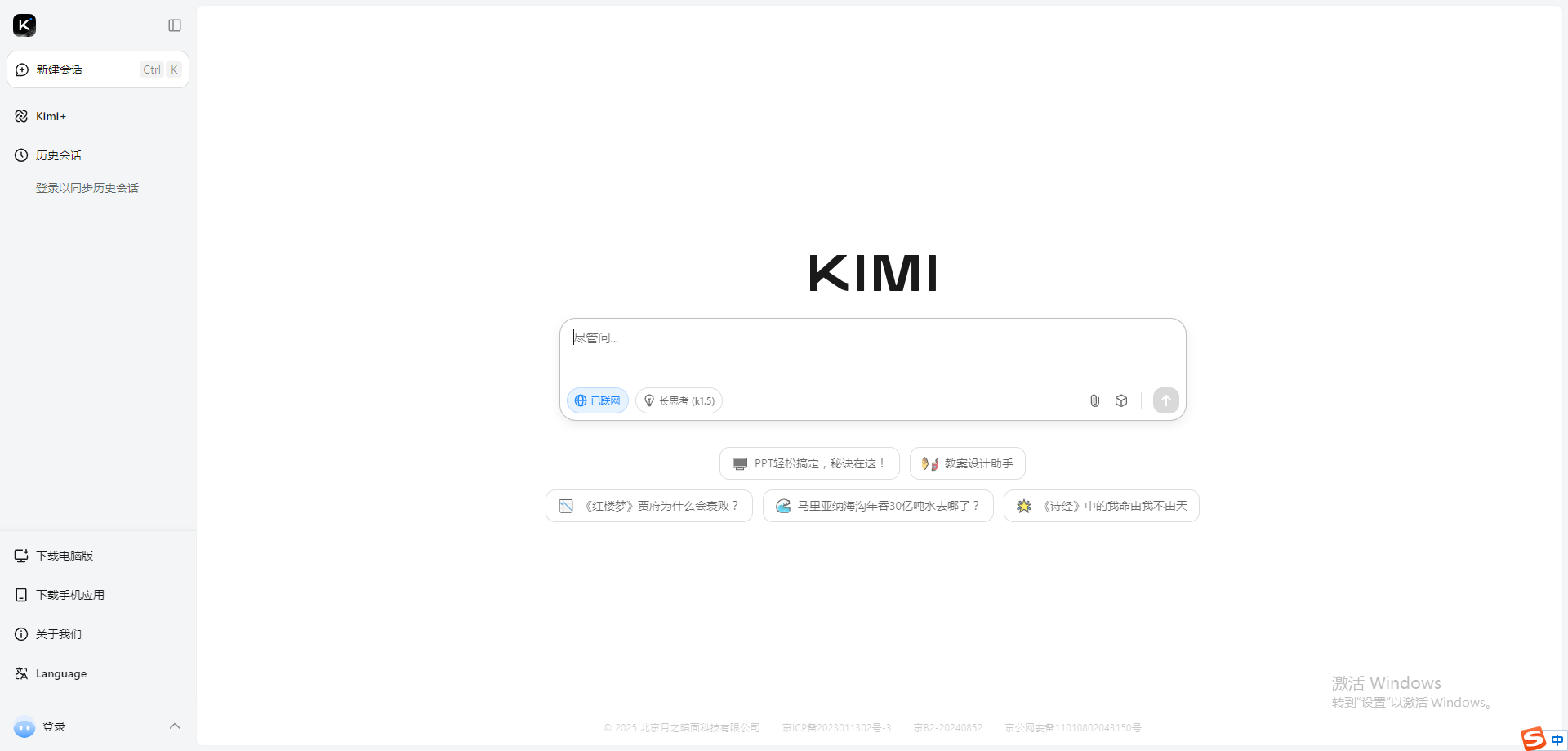The height and width of the screenshot is (751, 1568).
Task: Select the 《红楼梦》贾府为什么会衰败 prompt
Action: pos(649,506)
